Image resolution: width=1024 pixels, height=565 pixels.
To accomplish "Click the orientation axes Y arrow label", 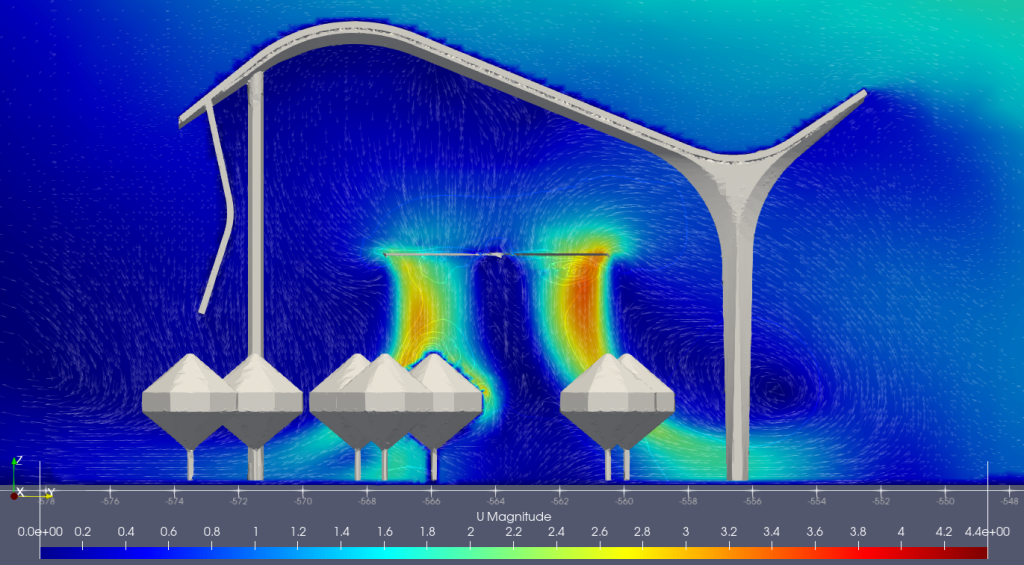I will pos(49,491).
